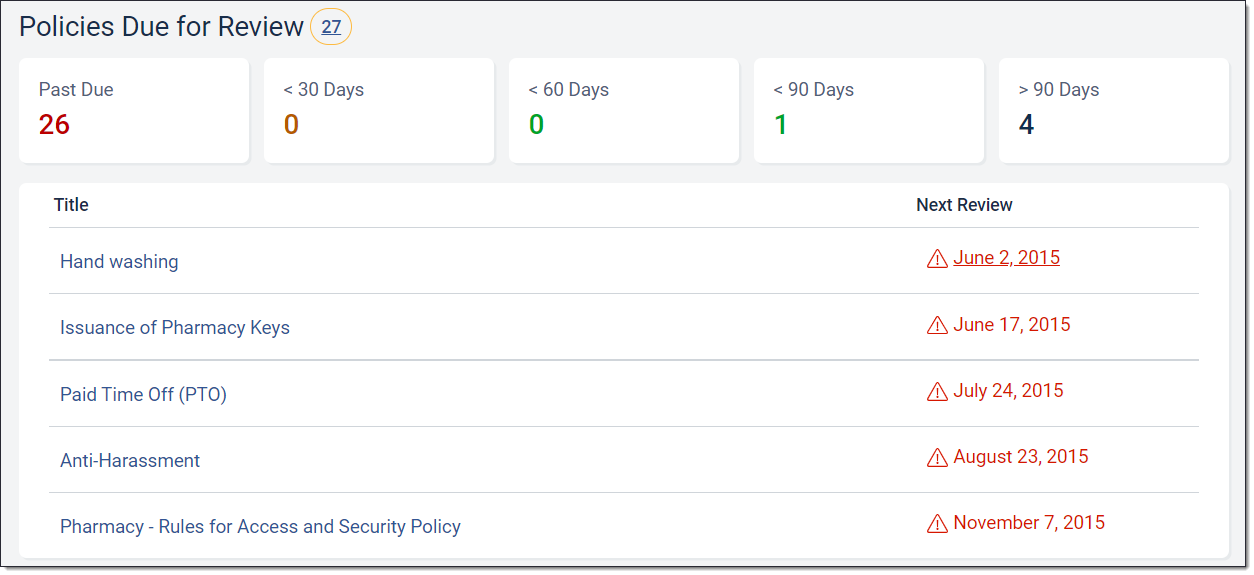The image size is (1254, 575).
Task: Open Pharmacy - Rules for Access and Security Policy
Action: click(260, 526)
